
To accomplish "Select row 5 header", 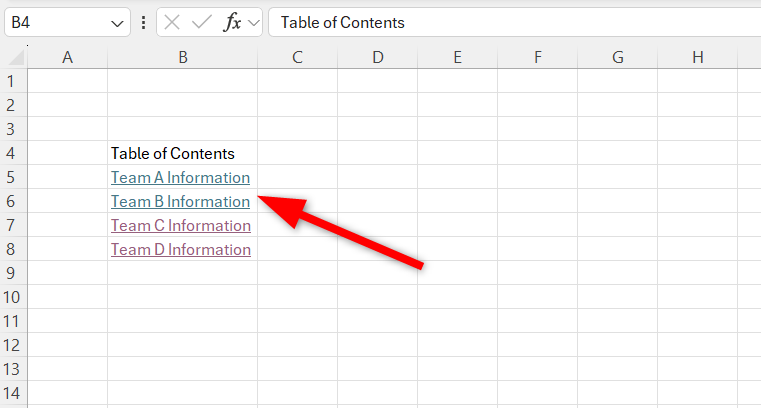I will pyautogui.click(x=13, y=178).
